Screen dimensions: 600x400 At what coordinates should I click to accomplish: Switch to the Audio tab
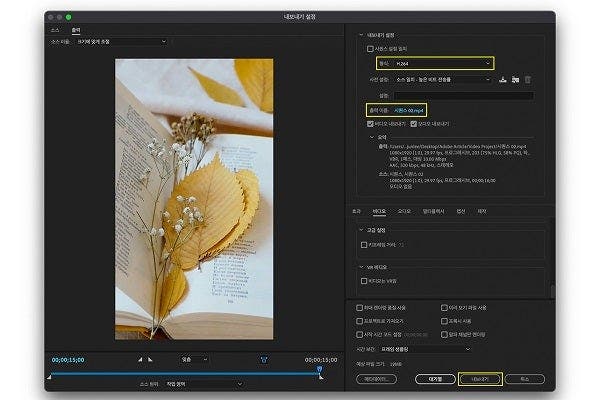pyautogui.click(x=404, y=212)
